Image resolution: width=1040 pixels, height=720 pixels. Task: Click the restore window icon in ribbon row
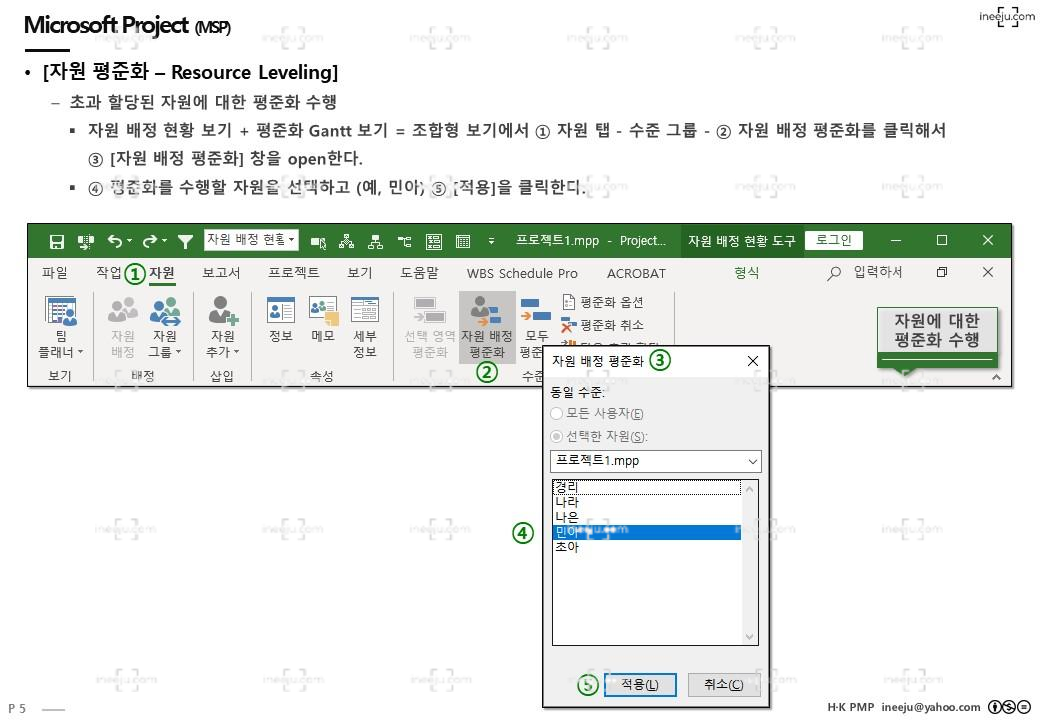[x=942, y=272]
